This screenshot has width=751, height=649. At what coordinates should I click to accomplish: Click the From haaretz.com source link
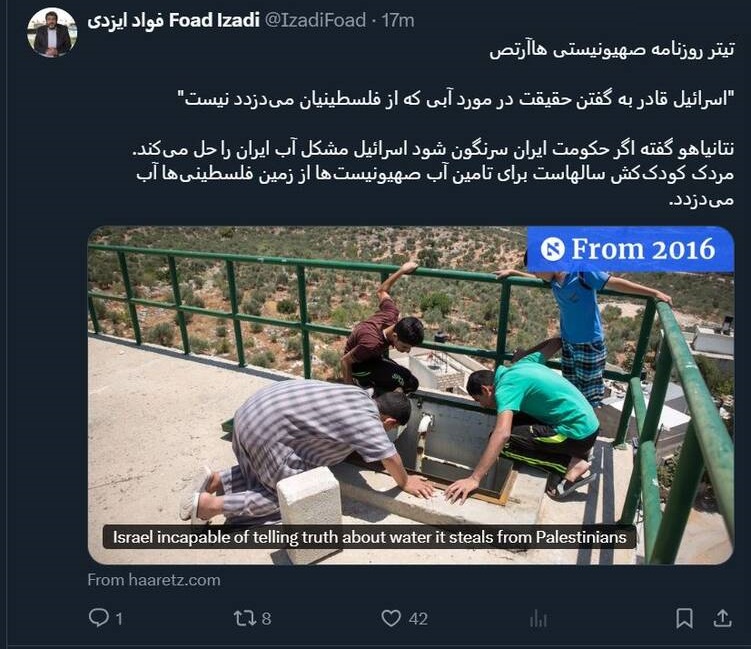coord(154,580)
